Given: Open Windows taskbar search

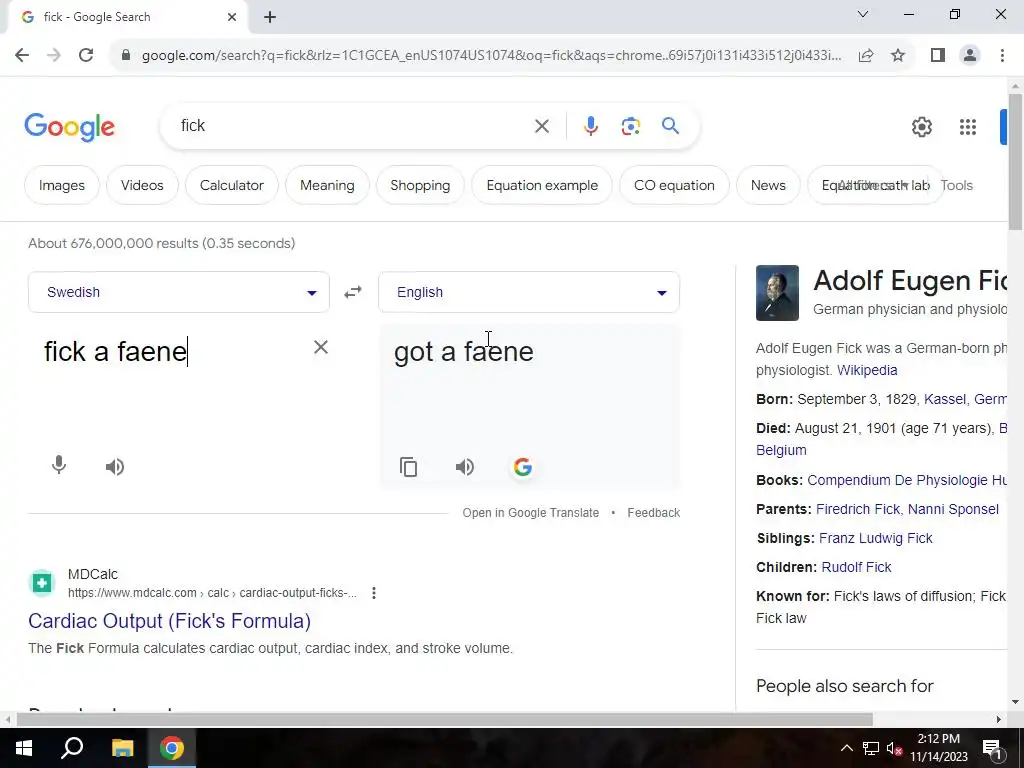Looking at the screenshot, I should pos(72,748).
